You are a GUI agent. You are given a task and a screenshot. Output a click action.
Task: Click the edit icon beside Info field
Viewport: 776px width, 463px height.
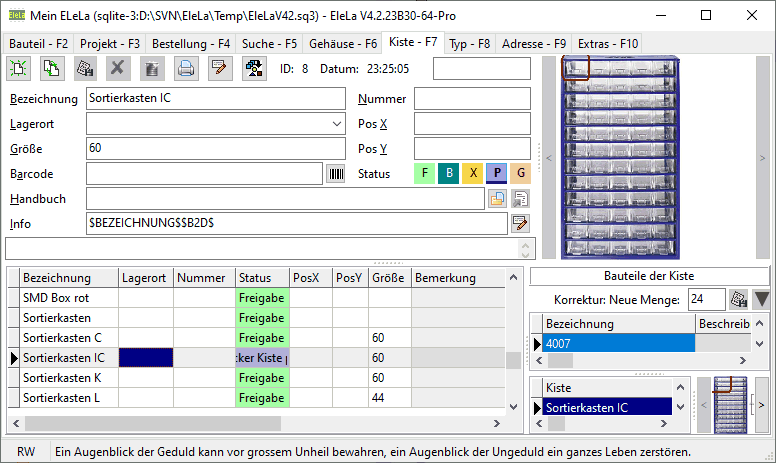point(520,224)
